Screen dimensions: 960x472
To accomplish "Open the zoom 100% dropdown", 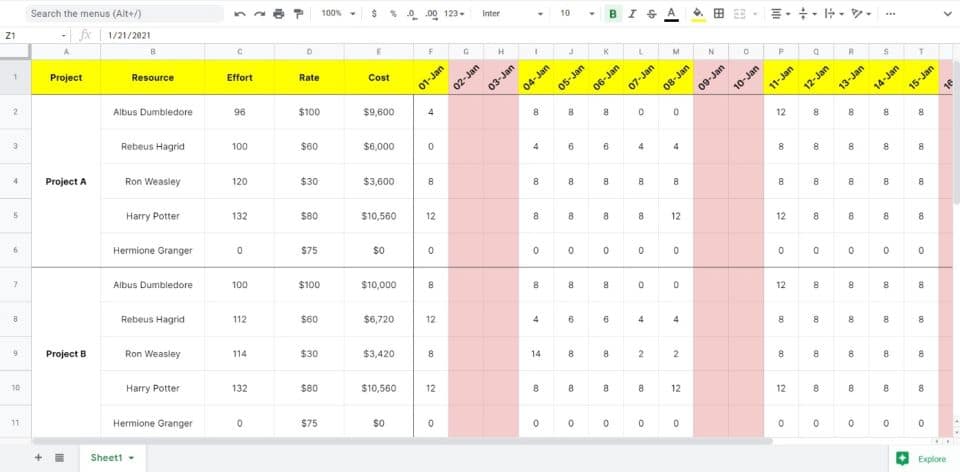I will 338,13.
